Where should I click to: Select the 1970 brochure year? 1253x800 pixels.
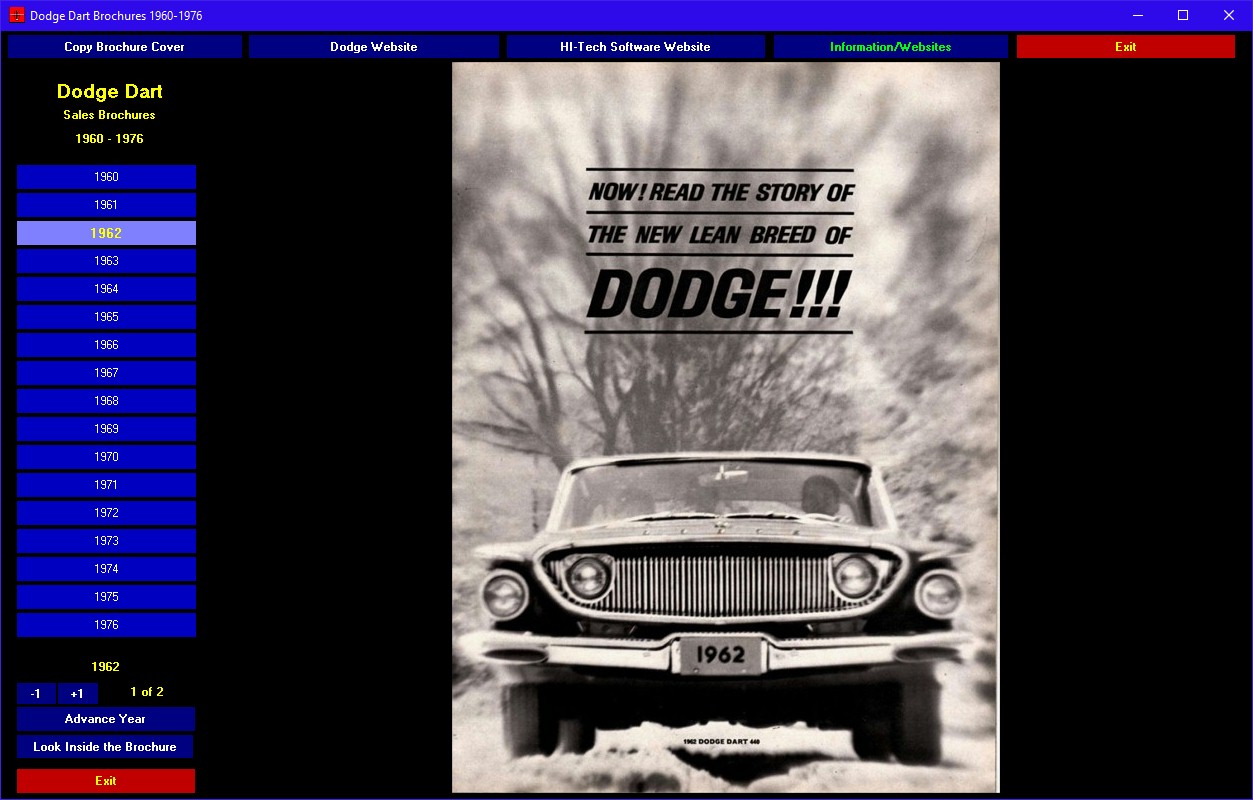point(106,457)
